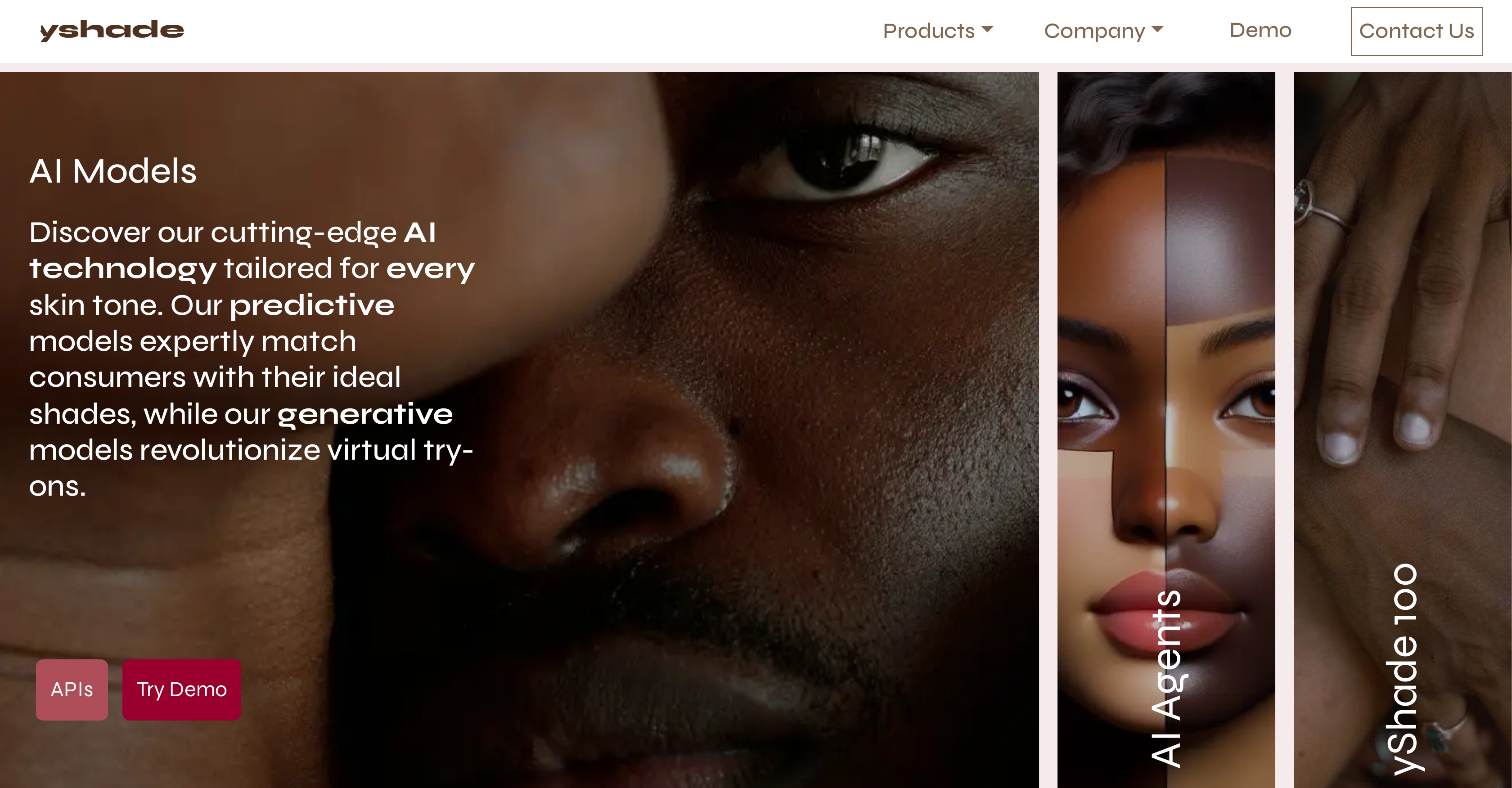
Task: Click the AI Models description paragraph
Action: [x=252, y=358]
